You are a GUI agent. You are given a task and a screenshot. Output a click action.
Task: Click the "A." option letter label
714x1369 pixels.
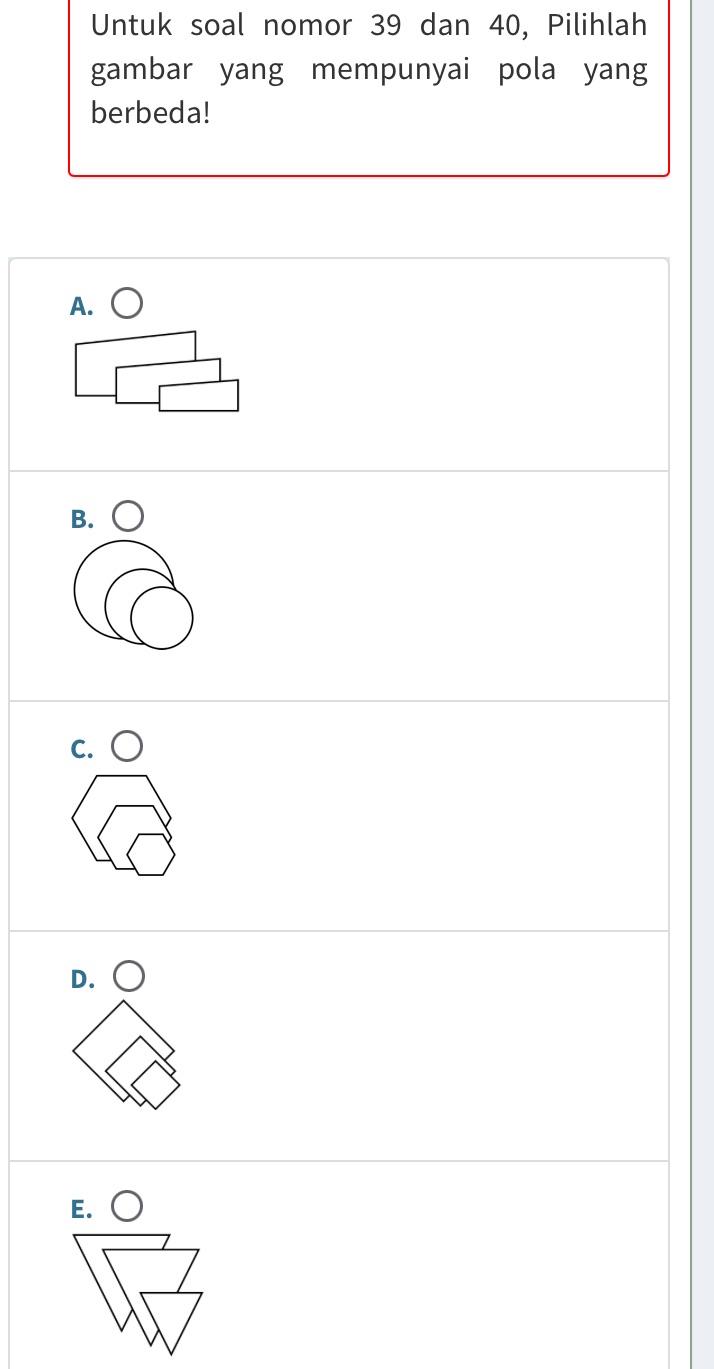click(82, 306)
